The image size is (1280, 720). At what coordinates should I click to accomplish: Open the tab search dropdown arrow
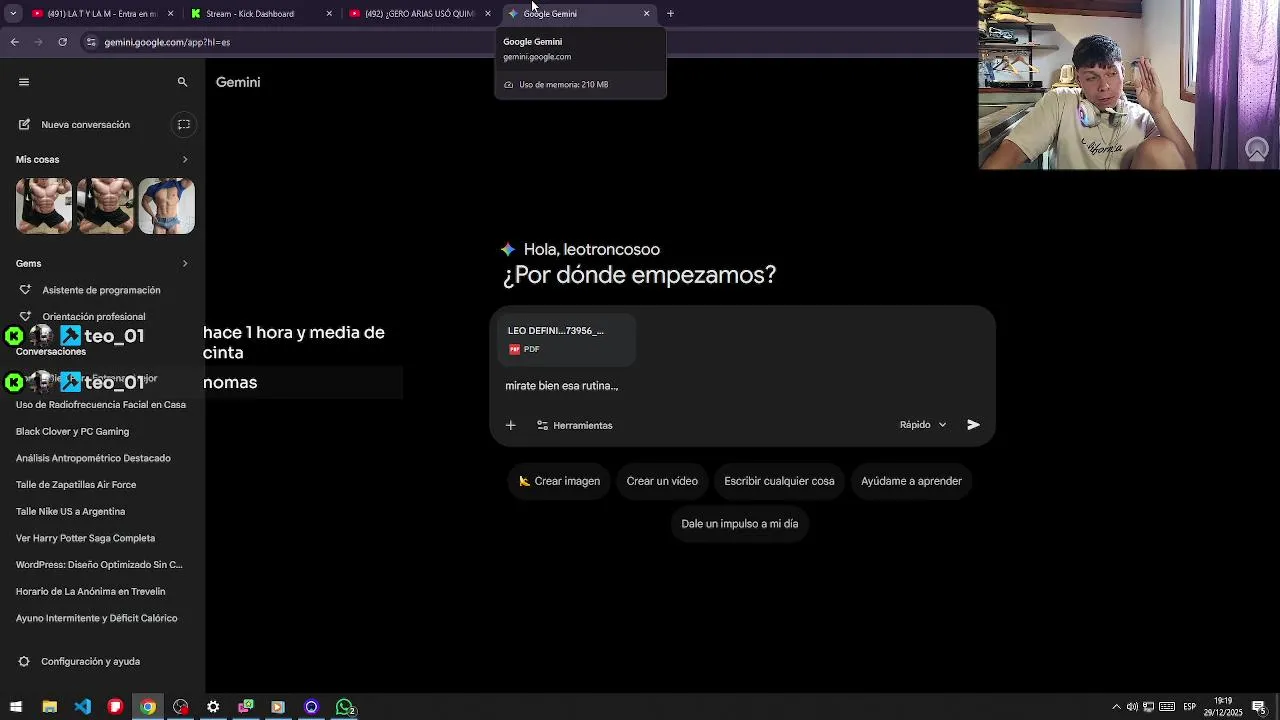13,13
